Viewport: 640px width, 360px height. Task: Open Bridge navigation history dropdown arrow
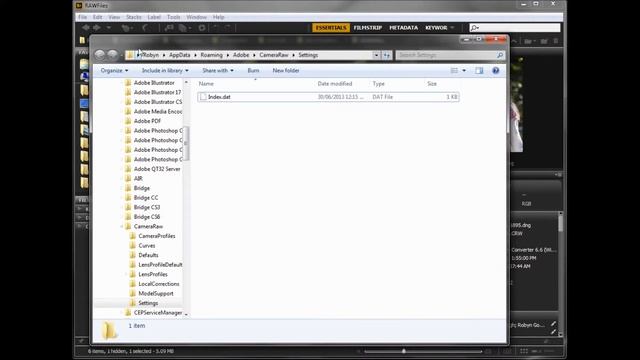coord(109,28)
